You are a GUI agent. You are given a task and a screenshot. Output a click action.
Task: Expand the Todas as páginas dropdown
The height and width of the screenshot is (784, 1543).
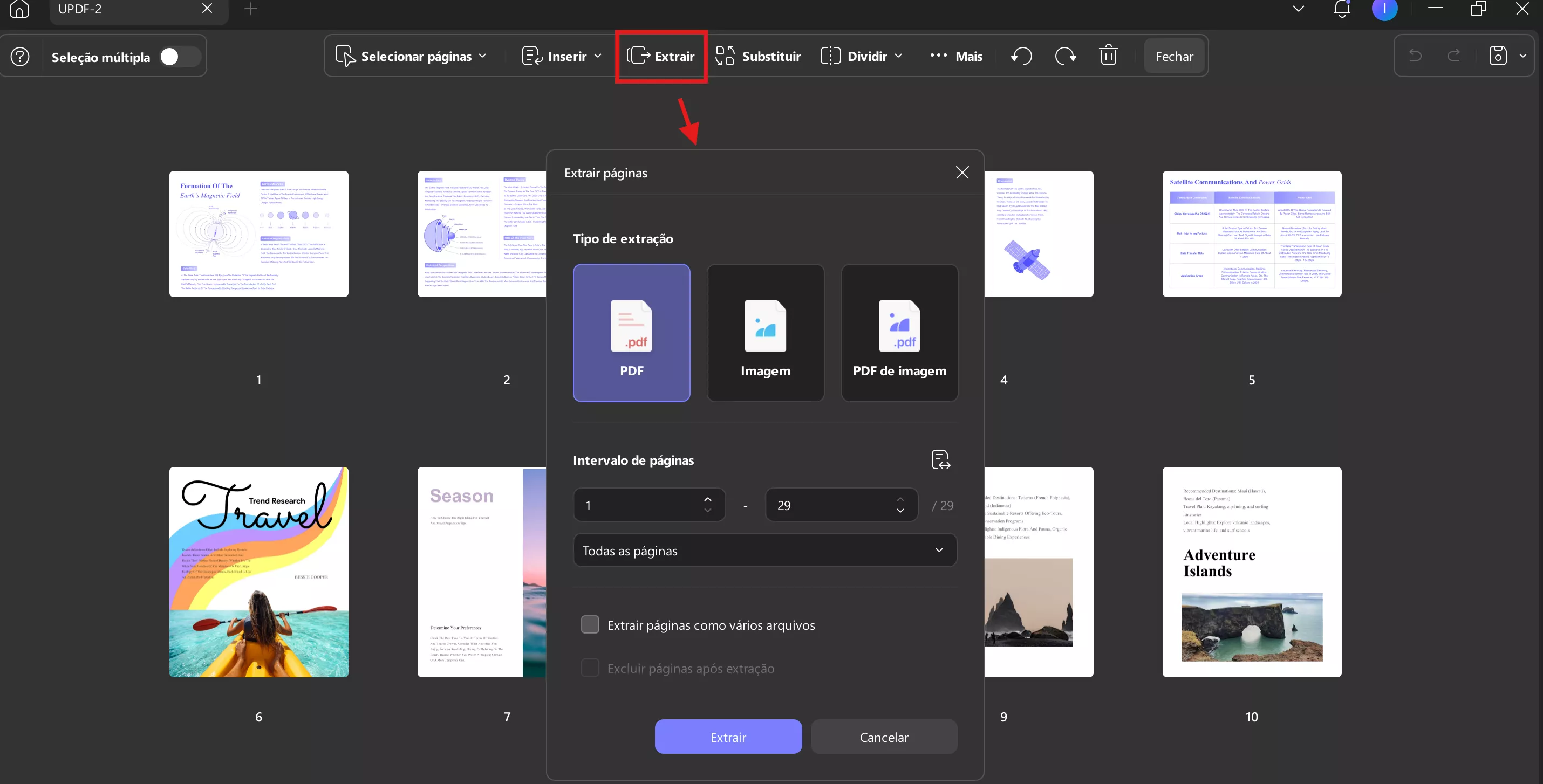764,550
